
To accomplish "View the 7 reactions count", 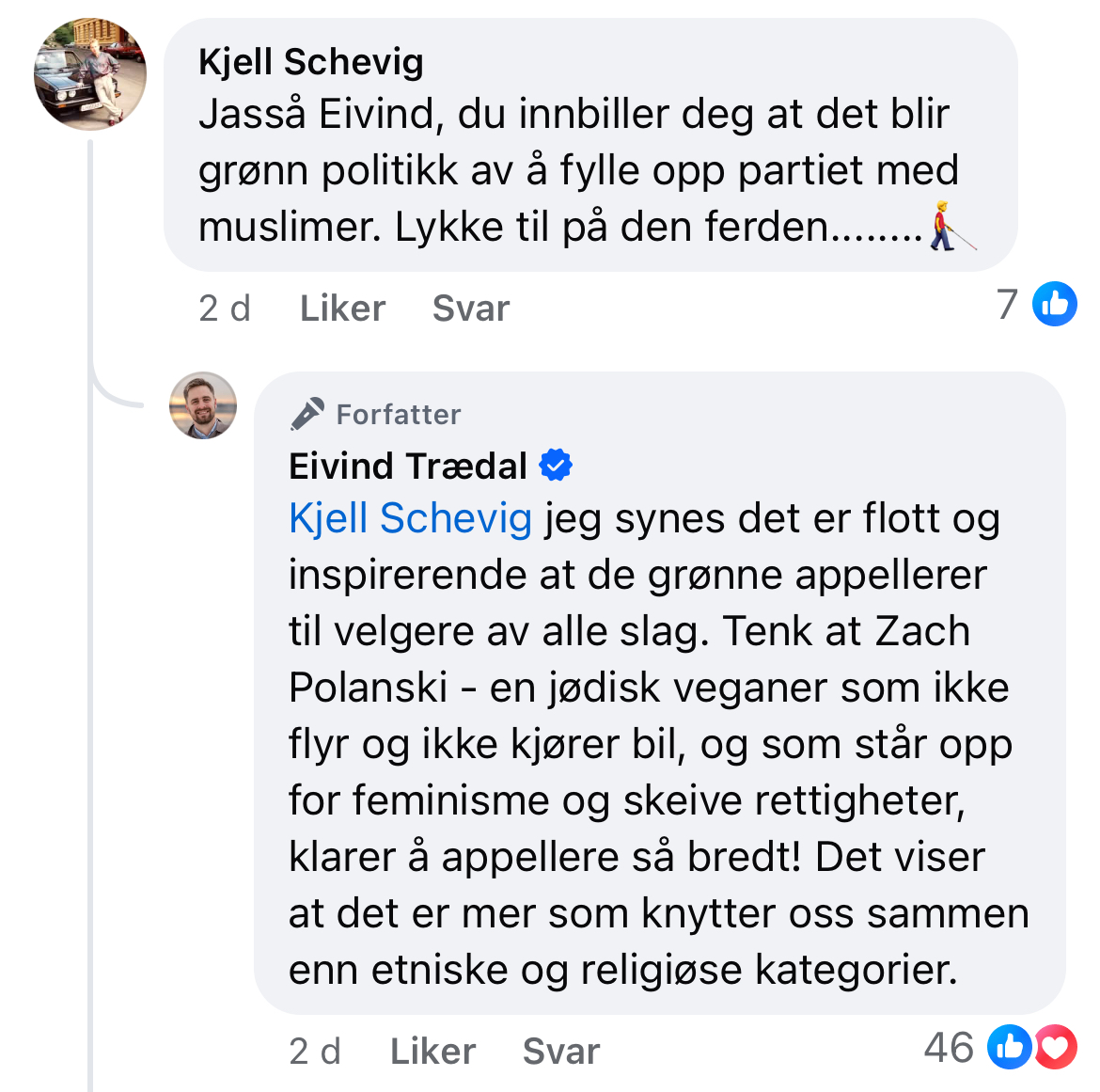I will (1007, 304).
